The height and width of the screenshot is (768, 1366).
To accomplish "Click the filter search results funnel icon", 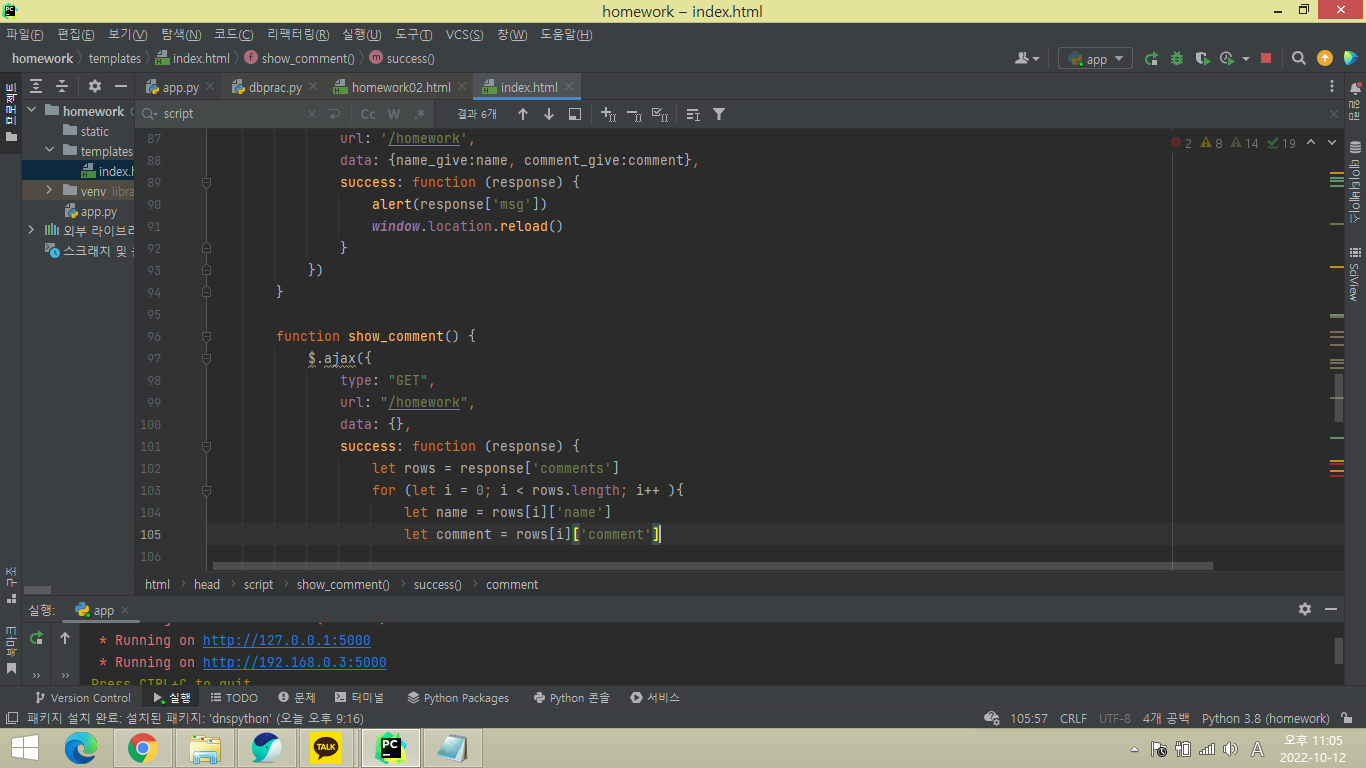I will (x=718, y=114).
